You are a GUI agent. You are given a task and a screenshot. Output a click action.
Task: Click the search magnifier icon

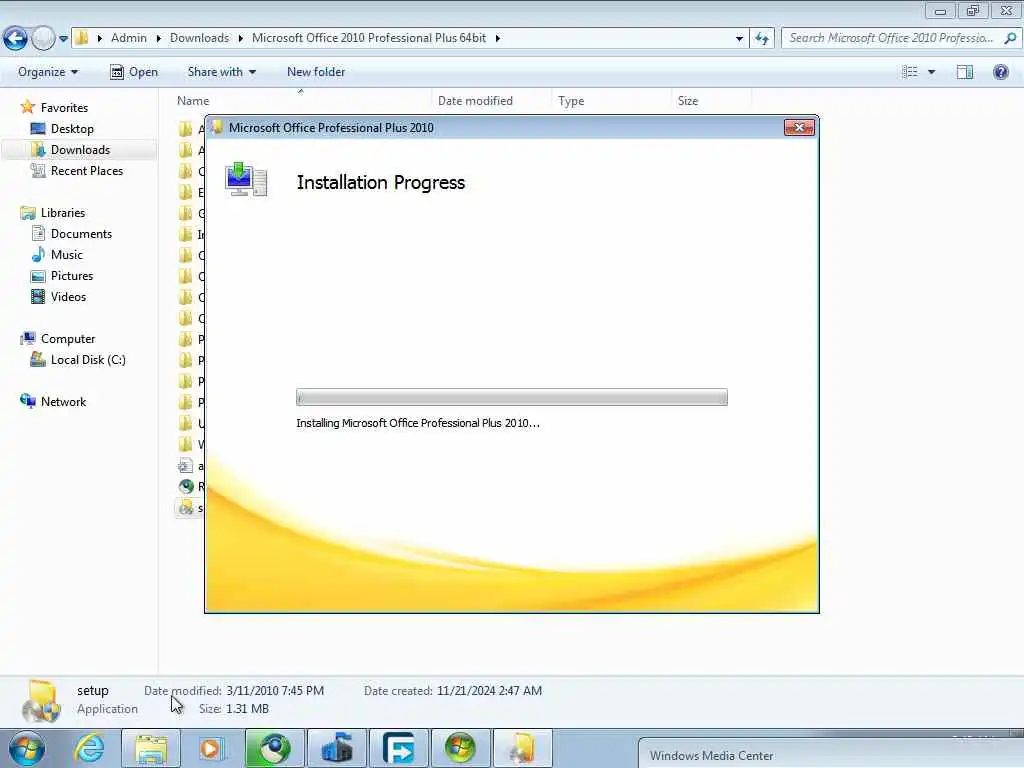(1010, 38)
